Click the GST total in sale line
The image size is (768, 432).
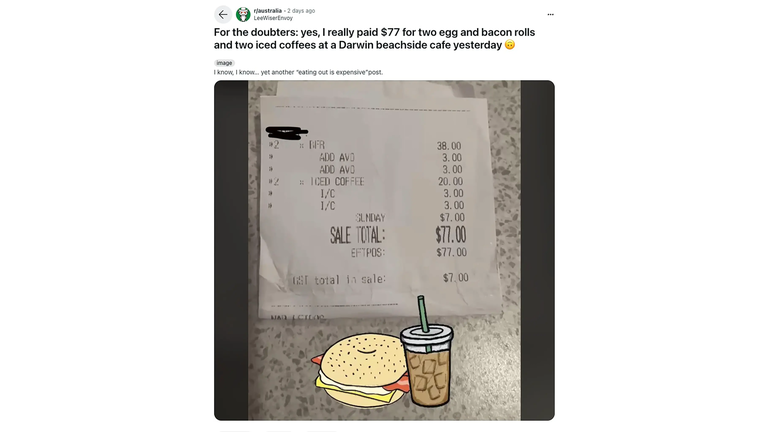(x=380, y=279)
